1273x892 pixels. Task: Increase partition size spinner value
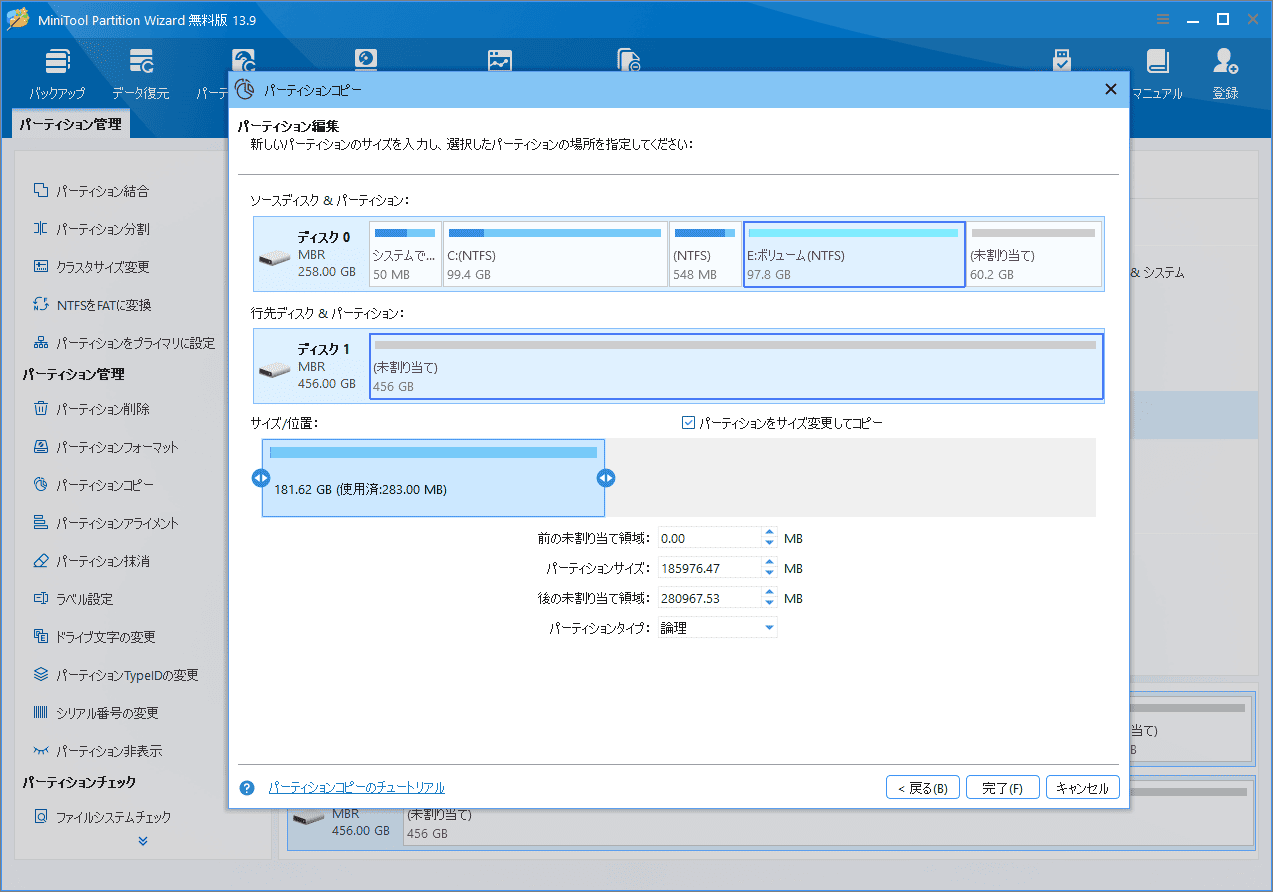point(769,563)
